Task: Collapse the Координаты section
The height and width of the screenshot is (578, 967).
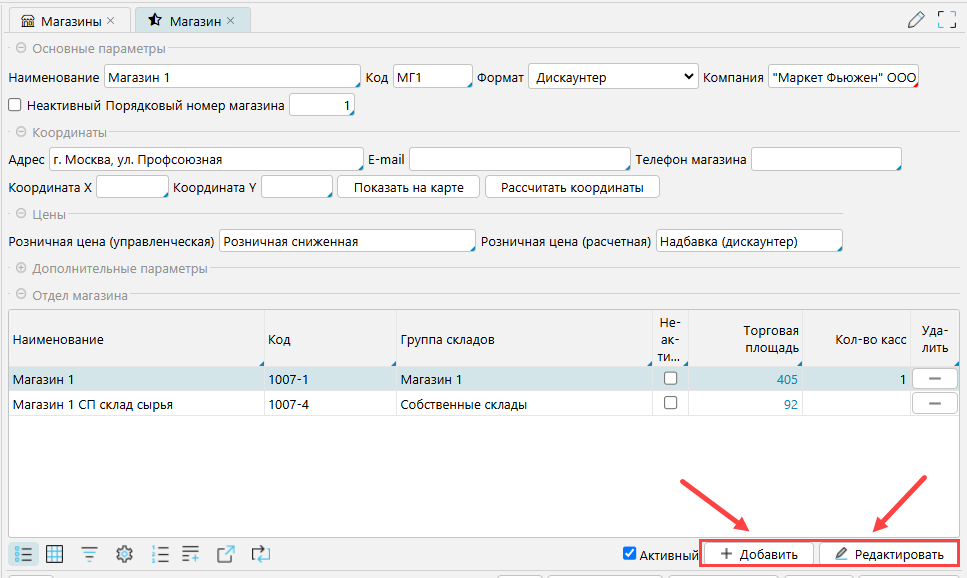Action: (x=19, y=132)
